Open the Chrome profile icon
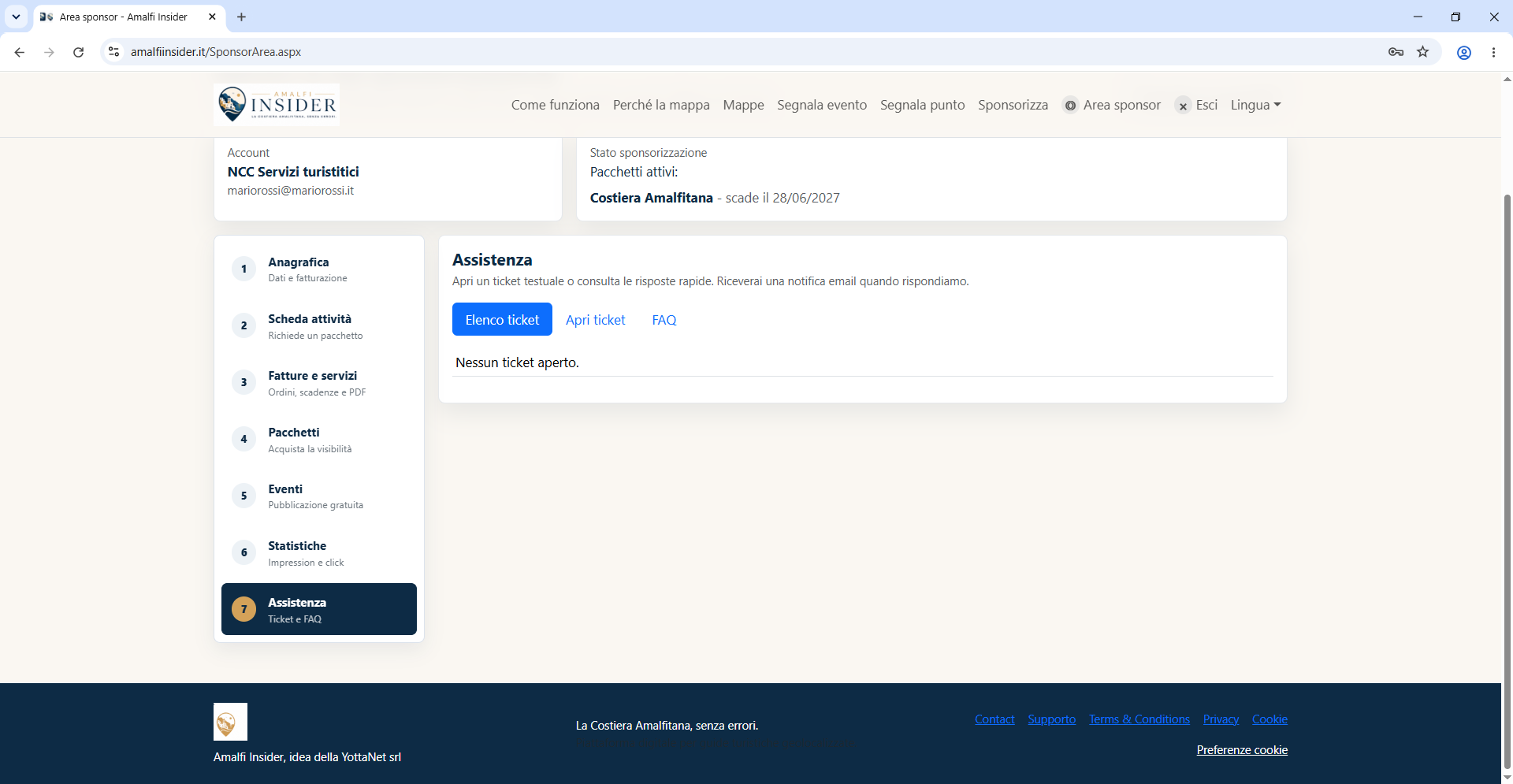 point(1463,52)
